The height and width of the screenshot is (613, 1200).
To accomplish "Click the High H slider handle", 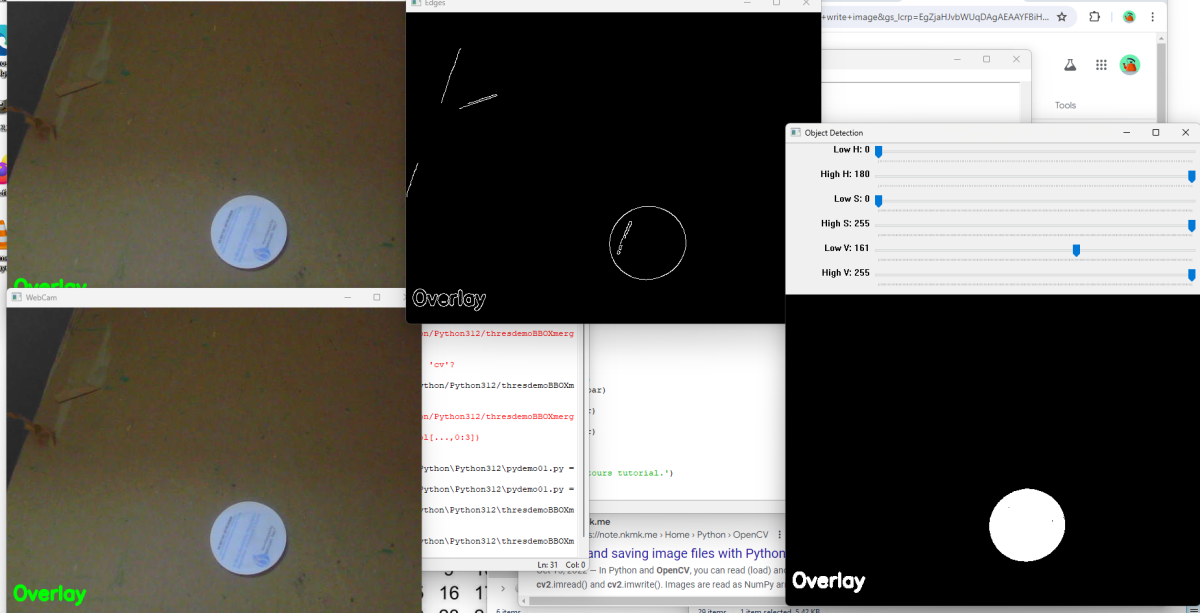I will [x=1192, y=176].
